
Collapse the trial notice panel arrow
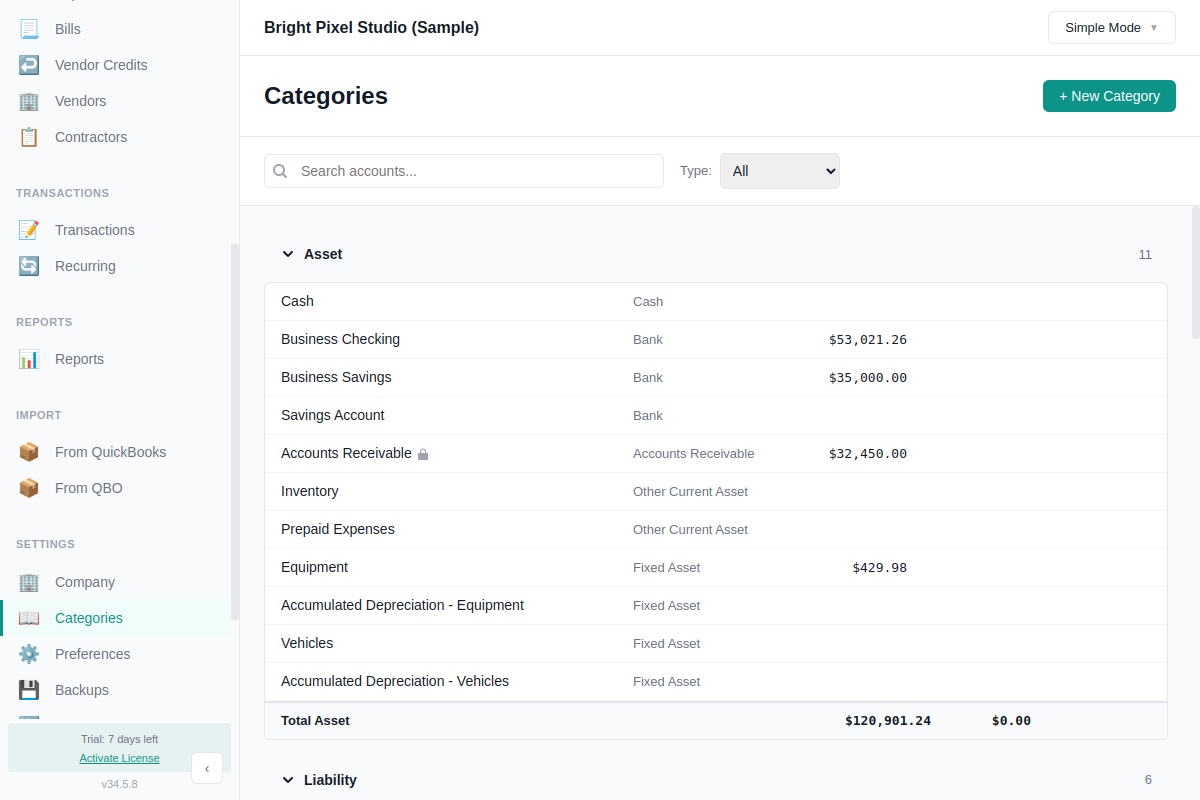(207, 768)
